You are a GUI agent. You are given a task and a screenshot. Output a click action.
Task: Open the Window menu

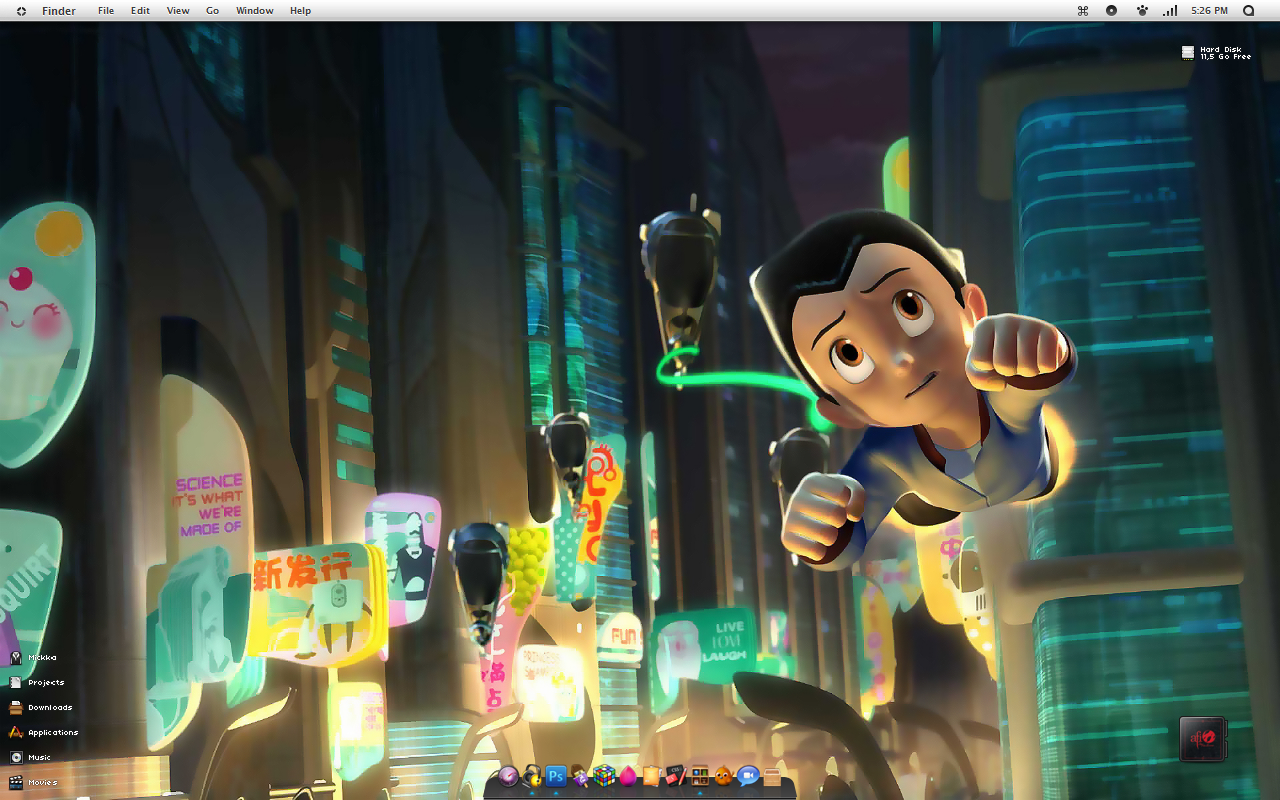click(255, 11)
